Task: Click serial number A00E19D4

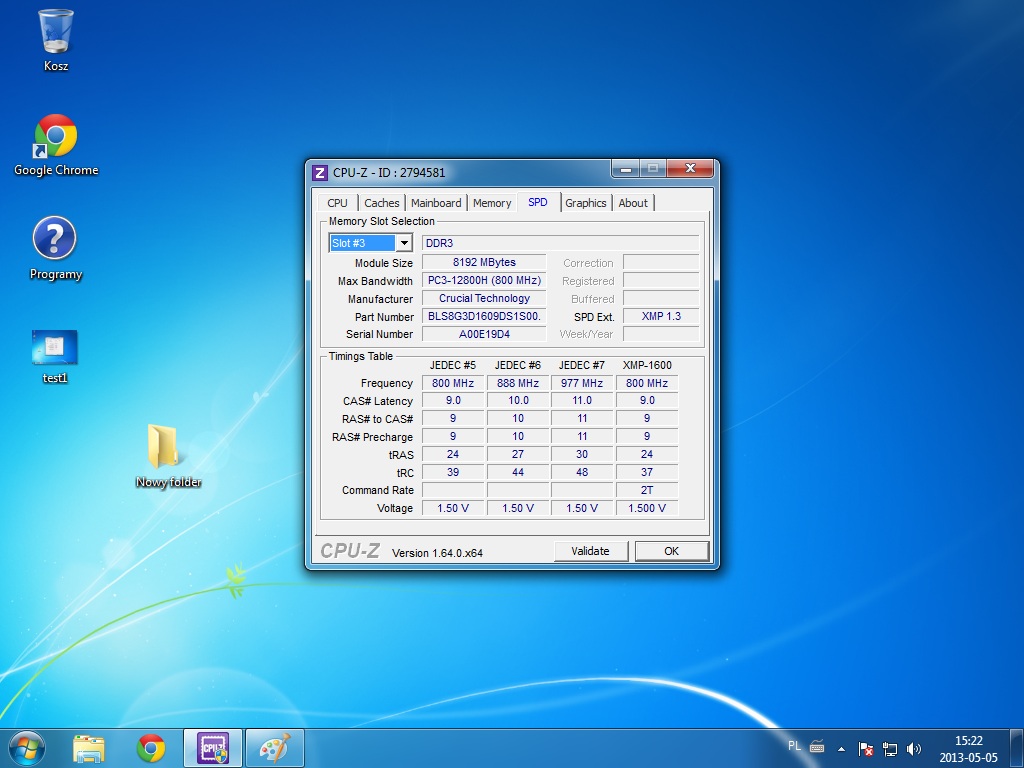Action: point(484,334)
